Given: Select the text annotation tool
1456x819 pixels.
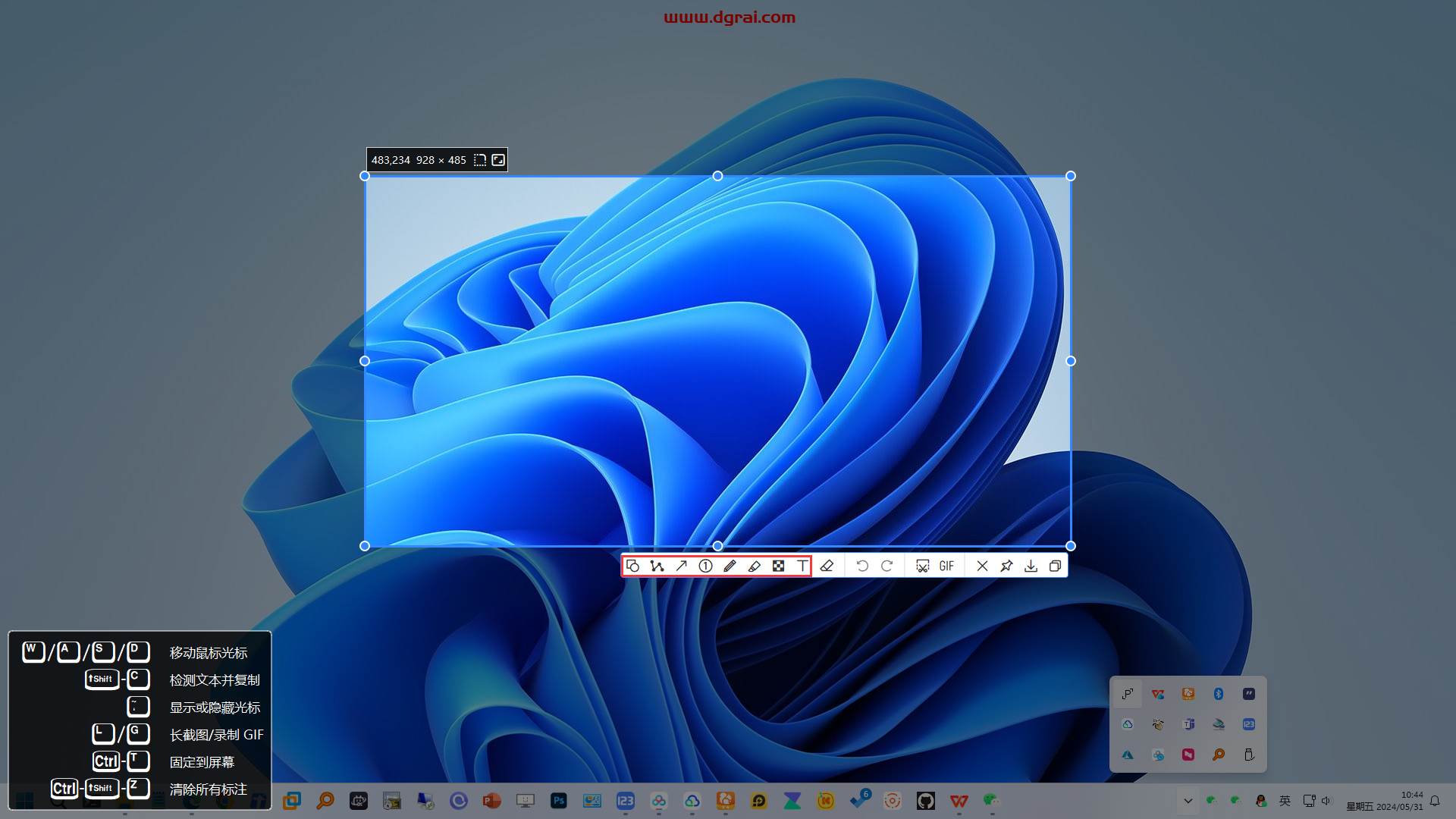Looking at the screenshot, I should coord(802,566).
